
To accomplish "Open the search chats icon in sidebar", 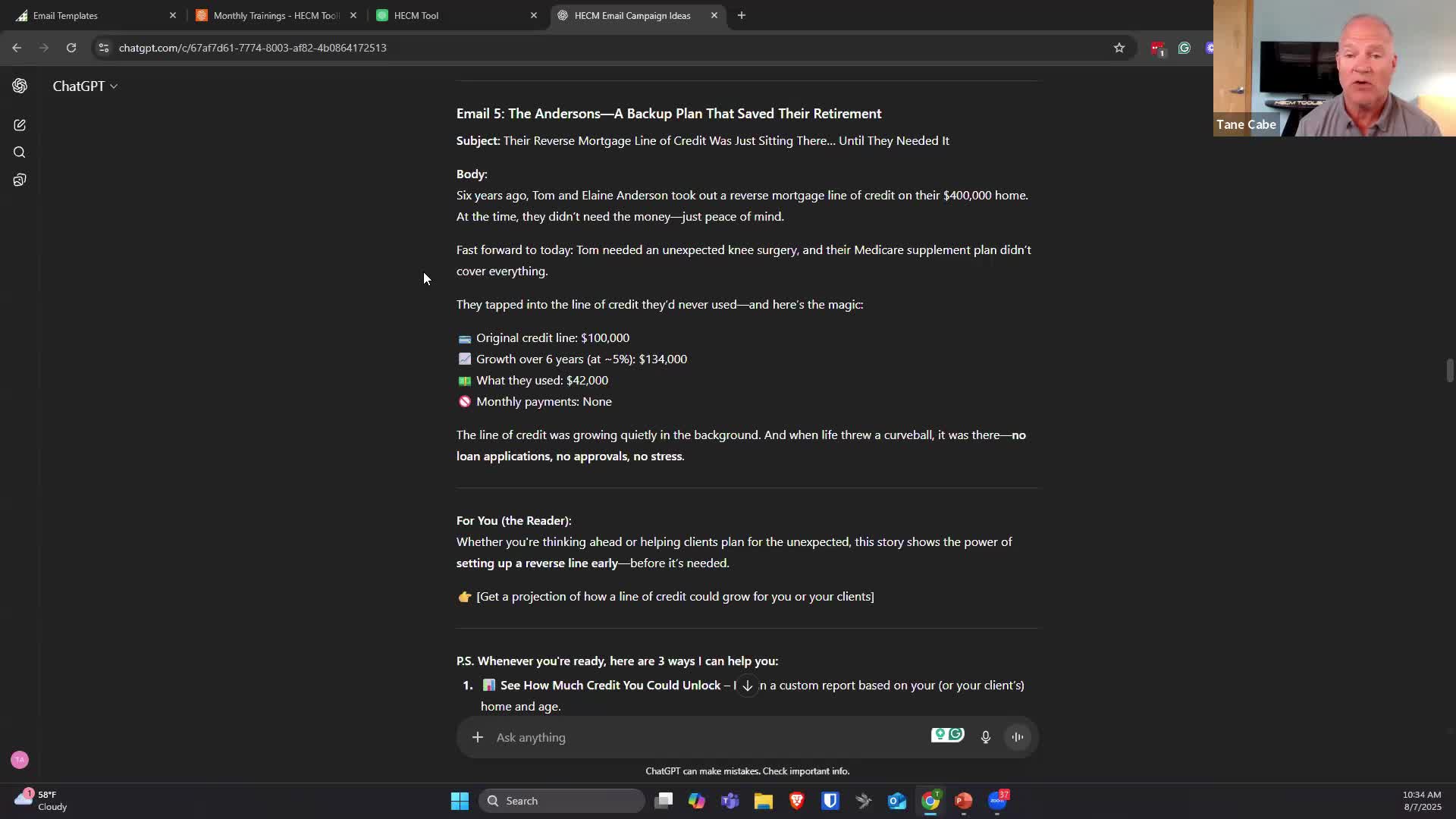I will 20,152.
